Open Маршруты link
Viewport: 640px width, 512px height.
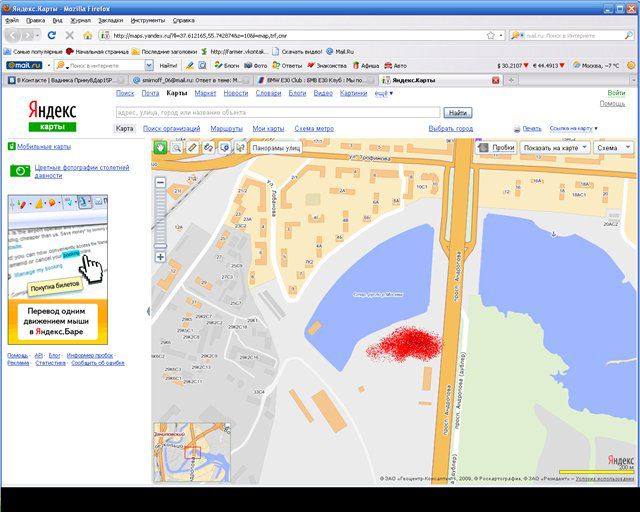(227, 128)
